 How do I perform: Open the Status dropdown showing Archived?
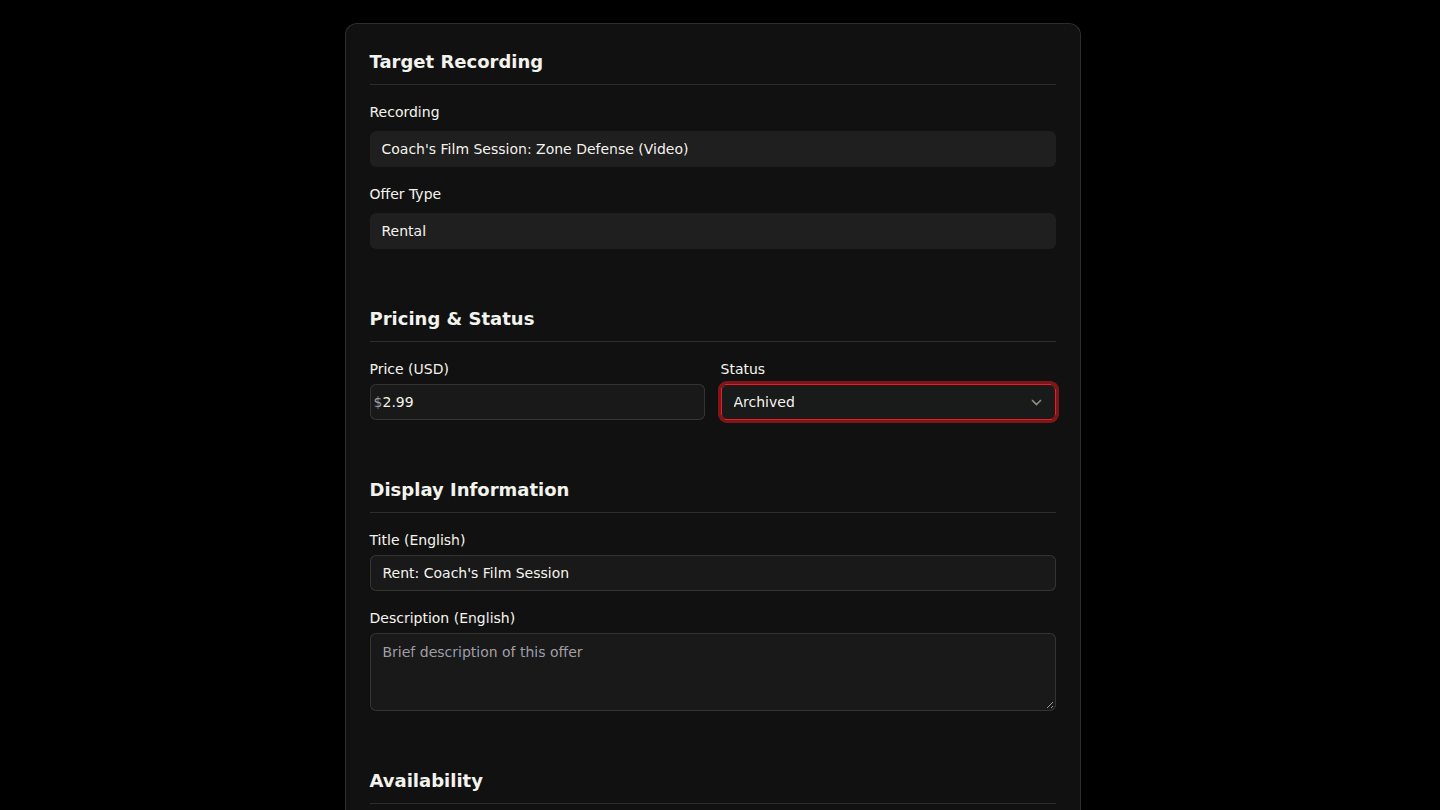[888, 402]
